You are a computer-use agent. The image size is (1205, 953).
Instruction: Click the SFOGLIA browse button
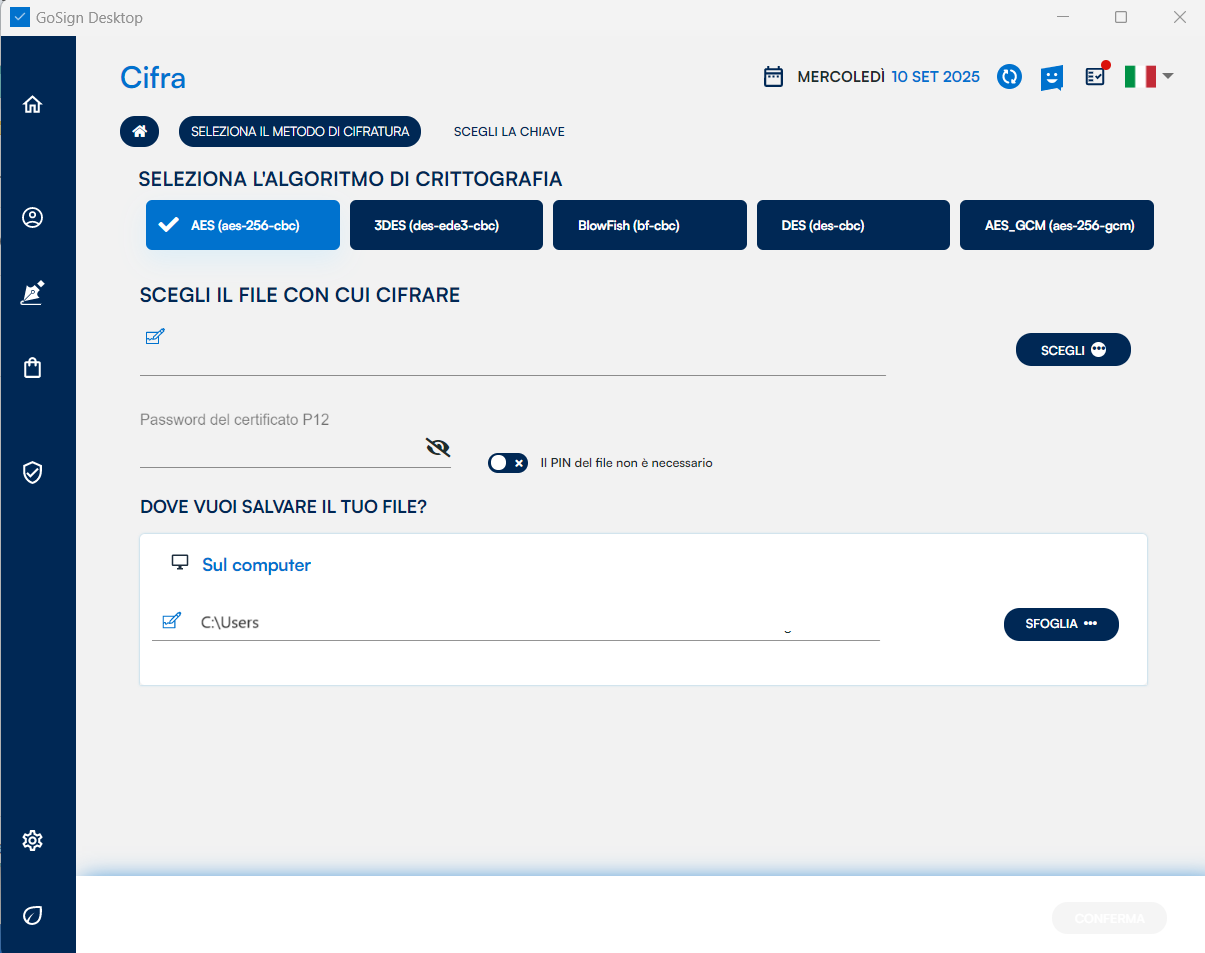[x=1060, y=624]
